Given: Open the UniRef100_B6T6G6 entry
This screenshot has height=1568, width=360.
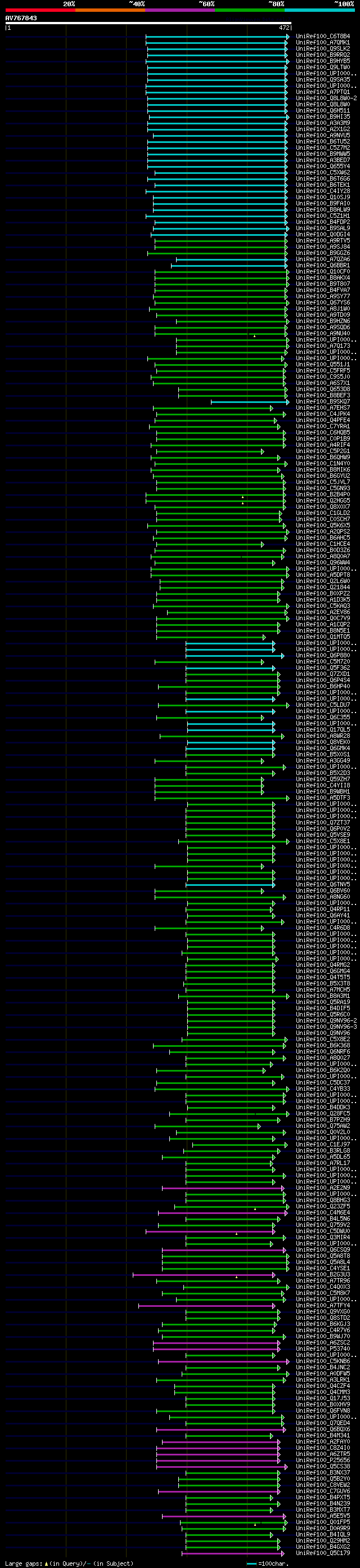Looking at the screenshot, I should [x=323, y=179].
